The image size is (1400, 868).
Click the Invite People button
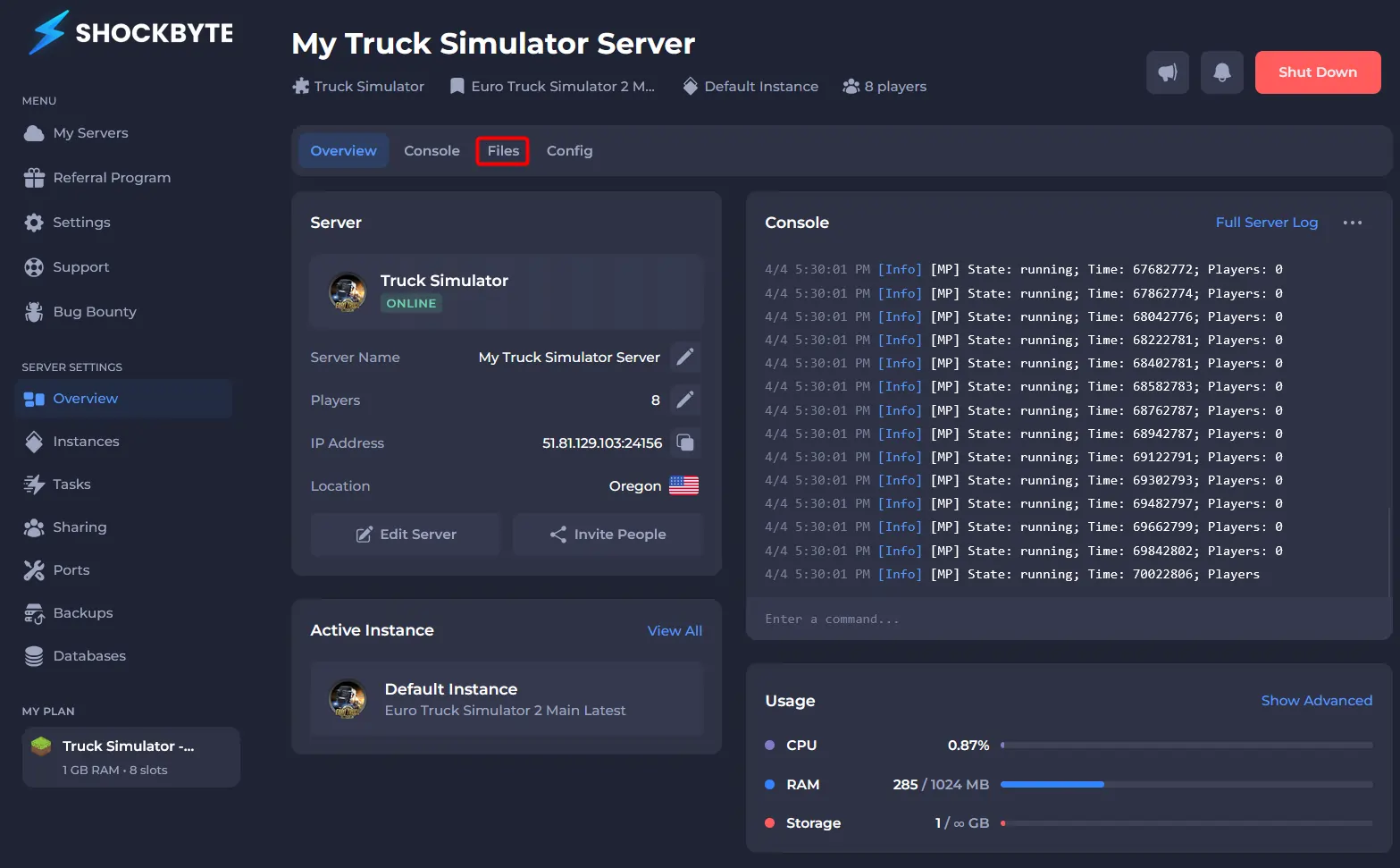pos(608,535)
